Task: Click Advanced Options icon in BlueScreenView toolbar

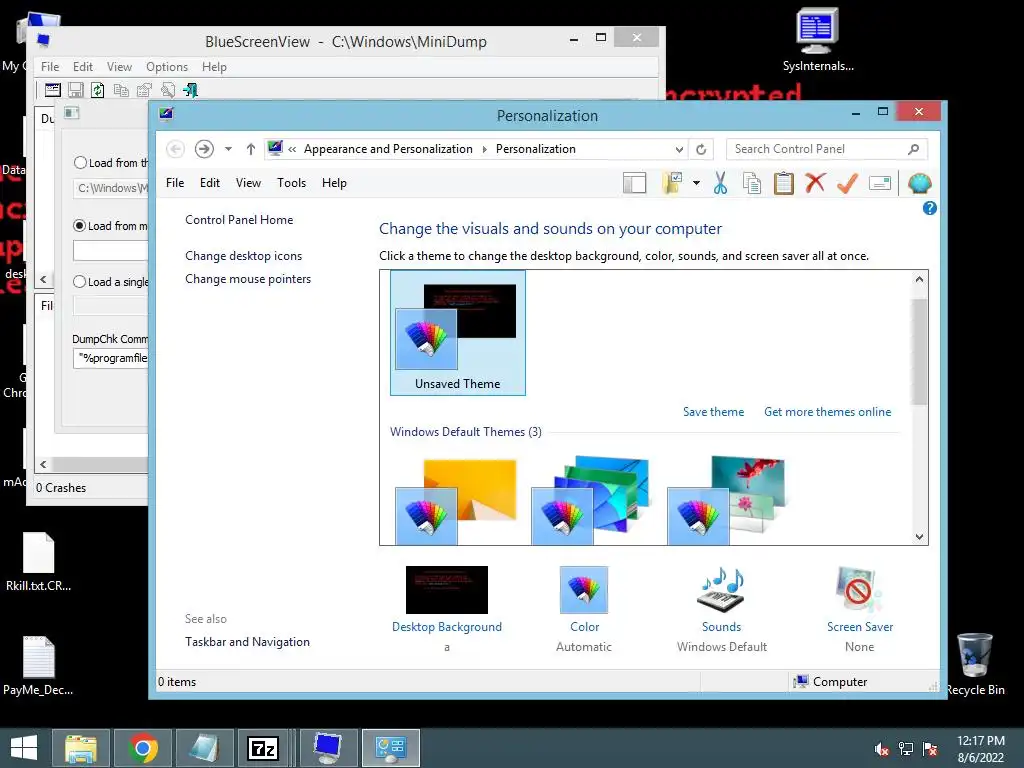Action: click(x=53, y=90)
